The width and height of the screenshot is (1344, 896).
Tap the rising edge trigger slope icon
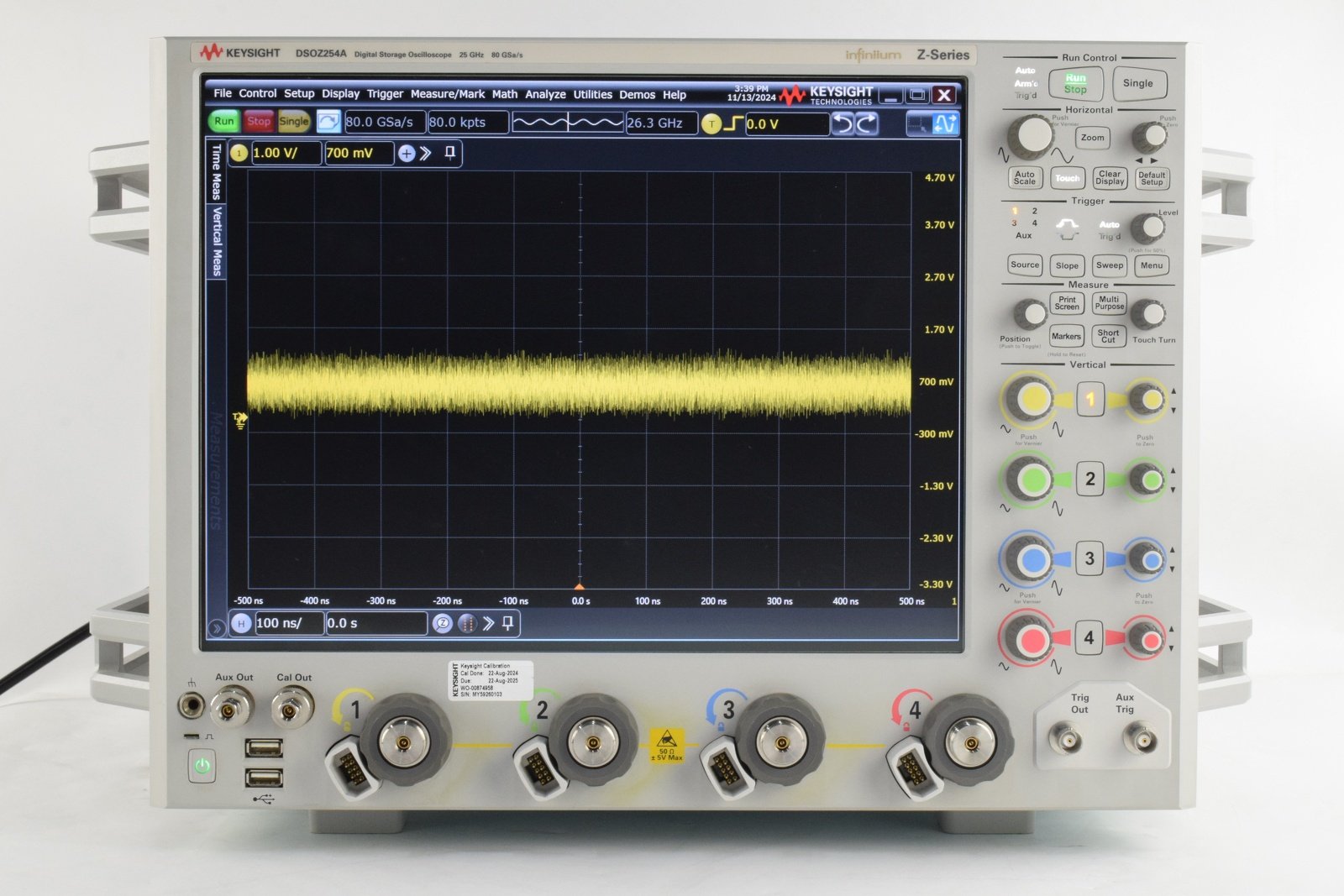pyautogui.click(x=734, y=123)
